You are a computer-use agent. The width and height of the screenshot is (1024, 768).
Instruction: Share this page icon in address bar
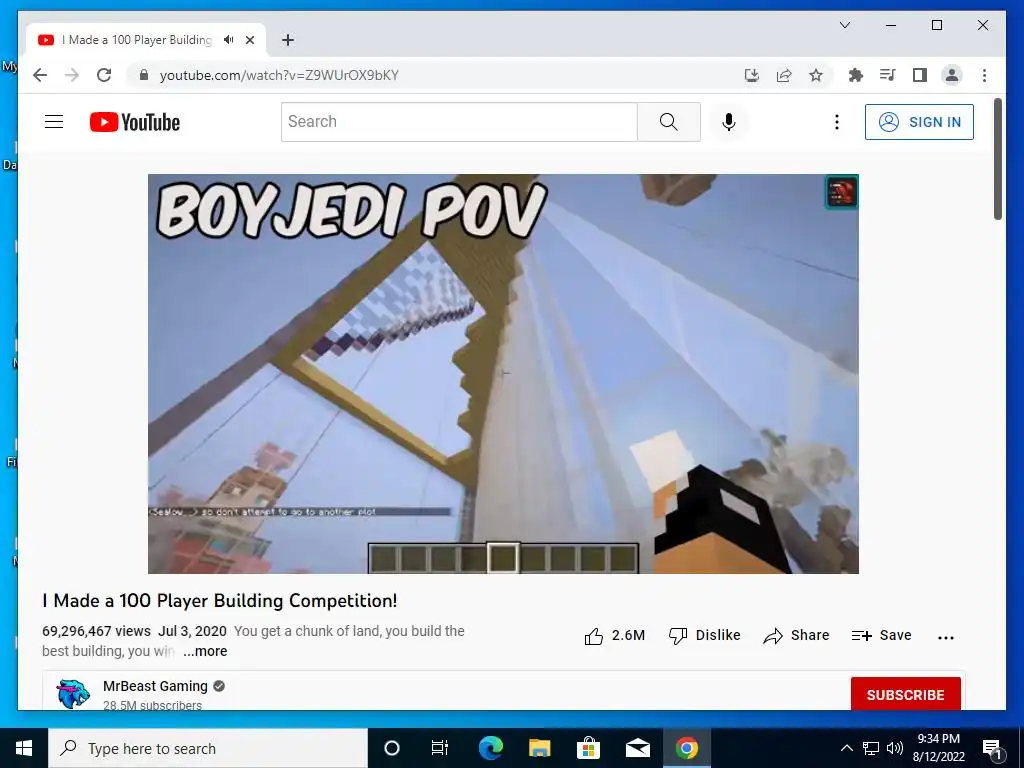[x=784, y=75]
